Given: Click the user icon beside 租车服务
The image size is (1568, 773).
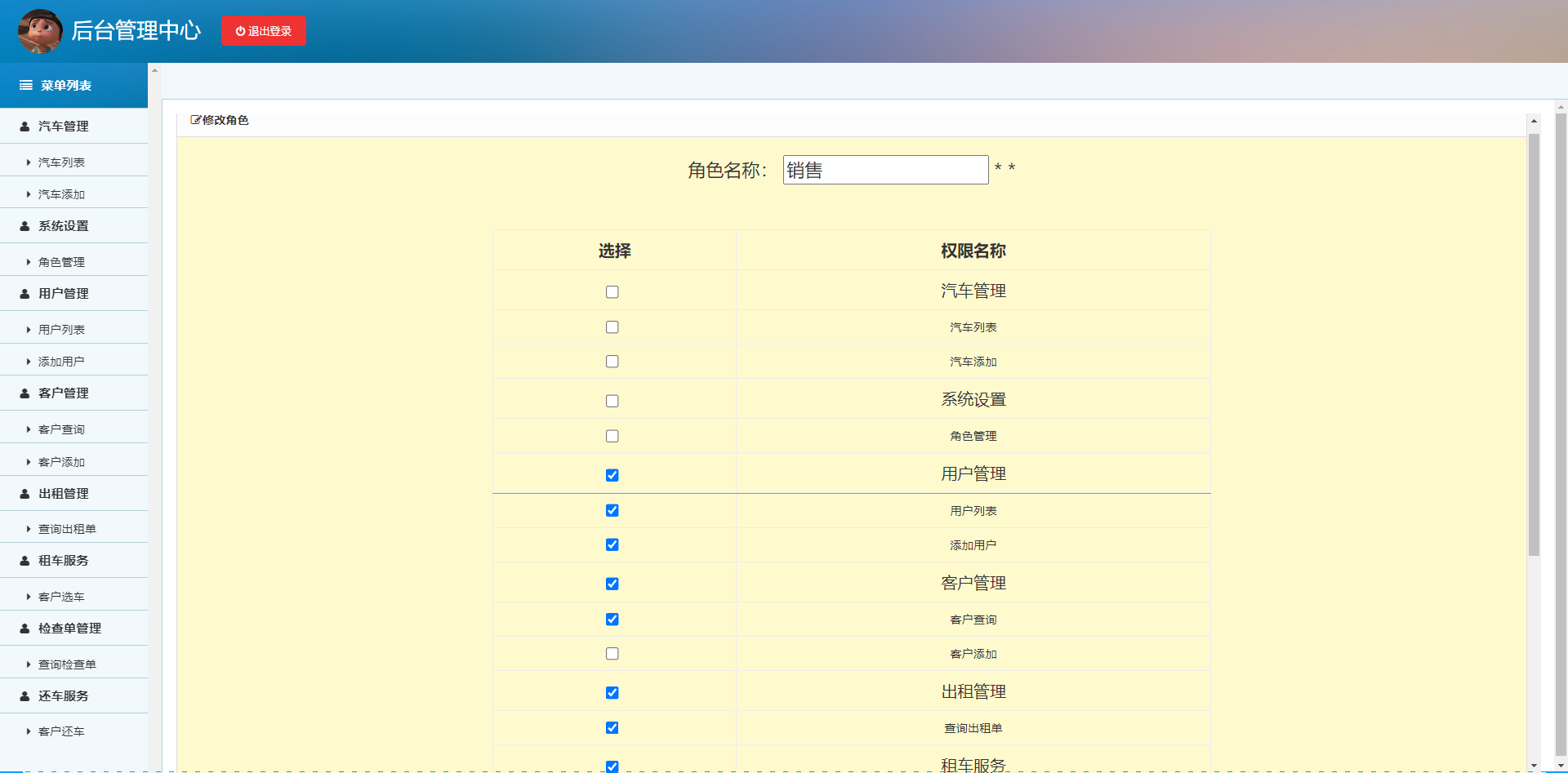Looking at the screenshot, I should click(22, 561).
